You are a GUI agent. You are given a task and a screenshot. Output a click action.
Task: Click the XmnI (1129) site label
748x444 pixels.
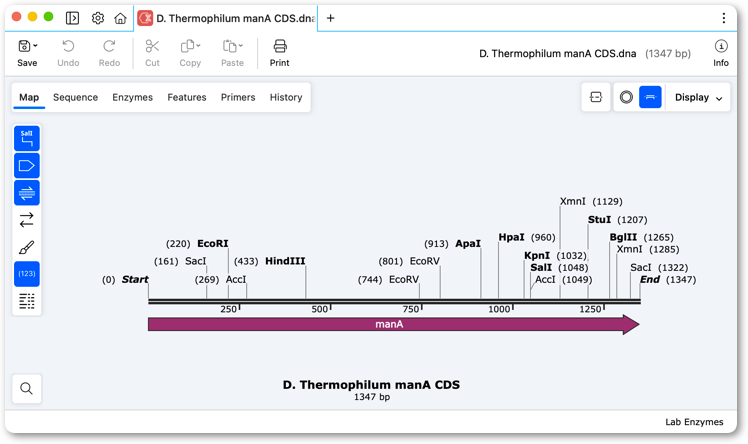591,201
